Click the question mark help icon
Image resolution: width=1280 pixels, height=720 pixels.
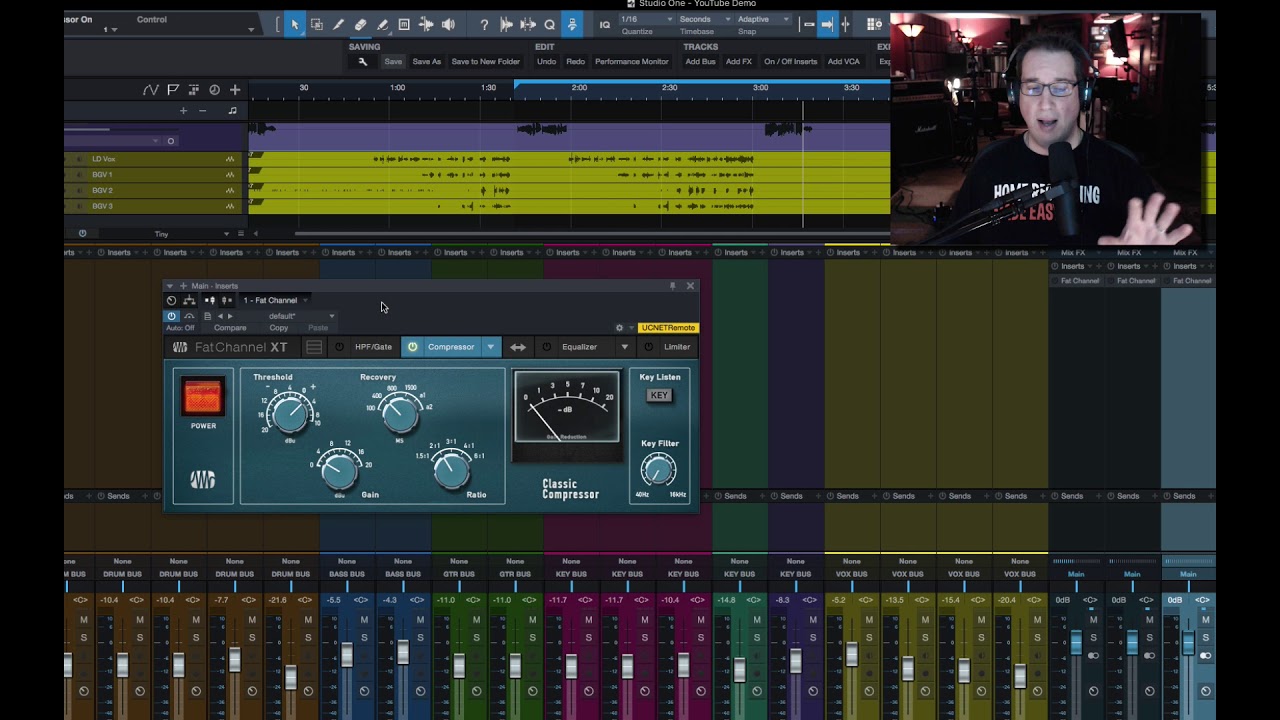(x=484, y=24)
